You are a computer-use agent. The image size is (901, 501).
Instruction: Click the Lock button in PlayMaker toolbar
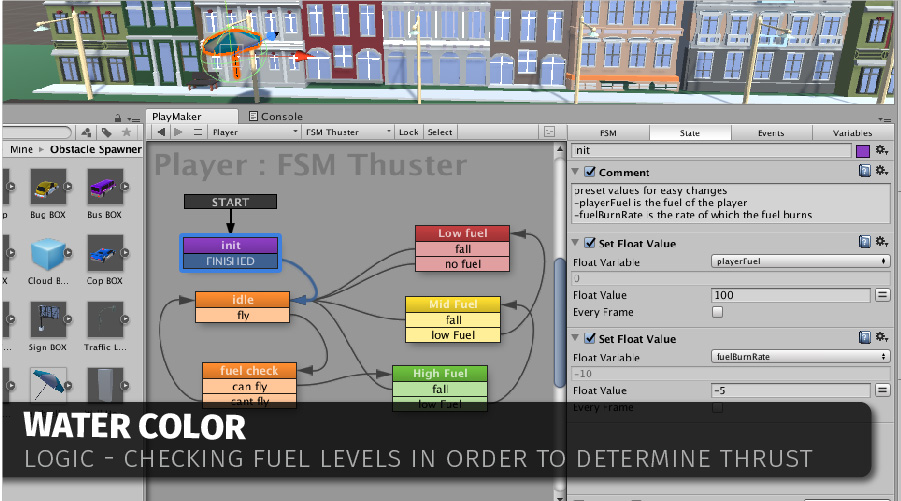tap(409, 132)
